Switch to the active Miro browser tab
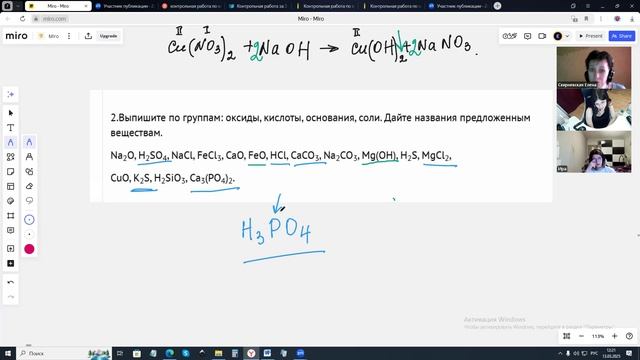 coord(58,6)
